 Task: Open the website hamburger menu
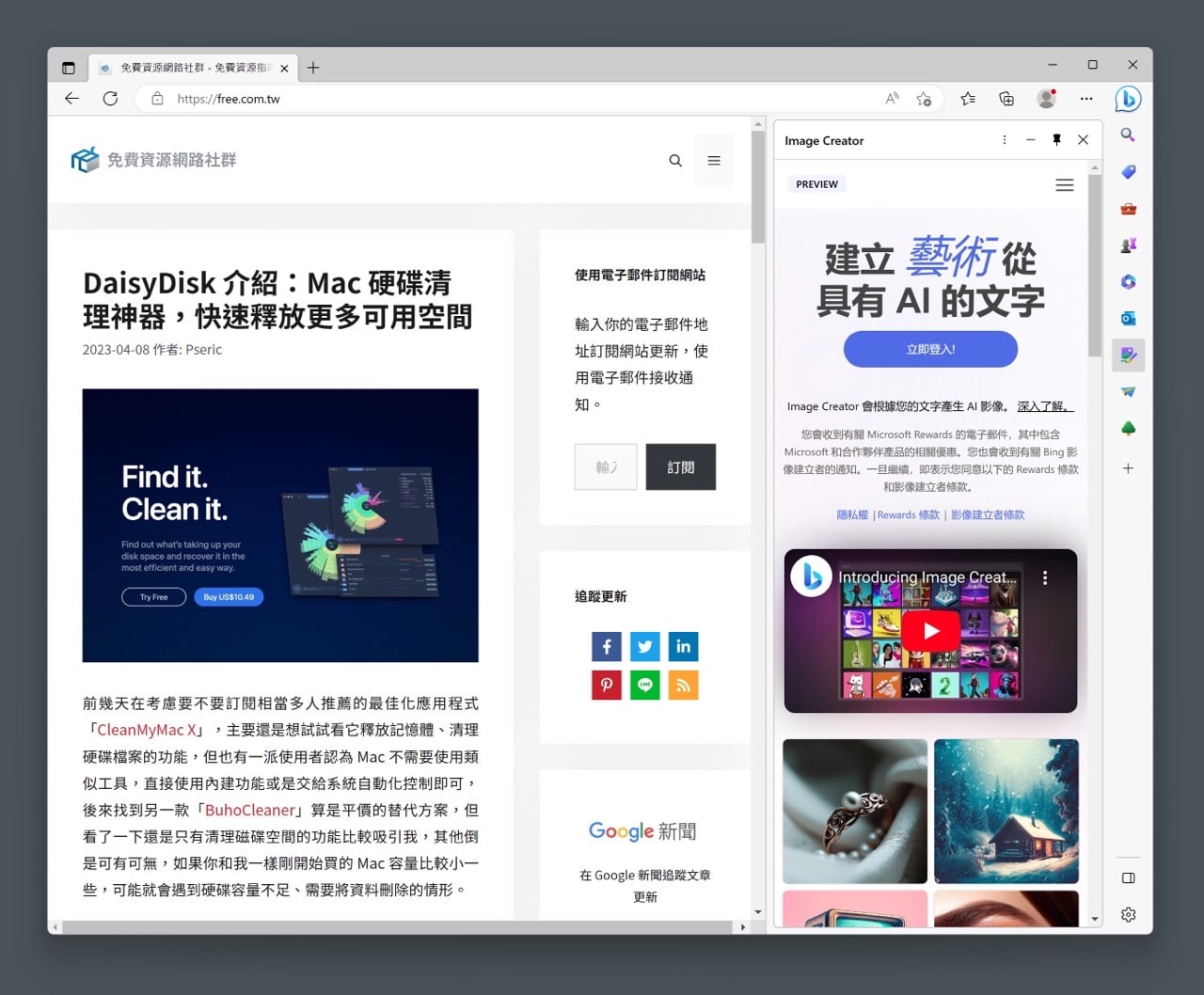(714, 161)
